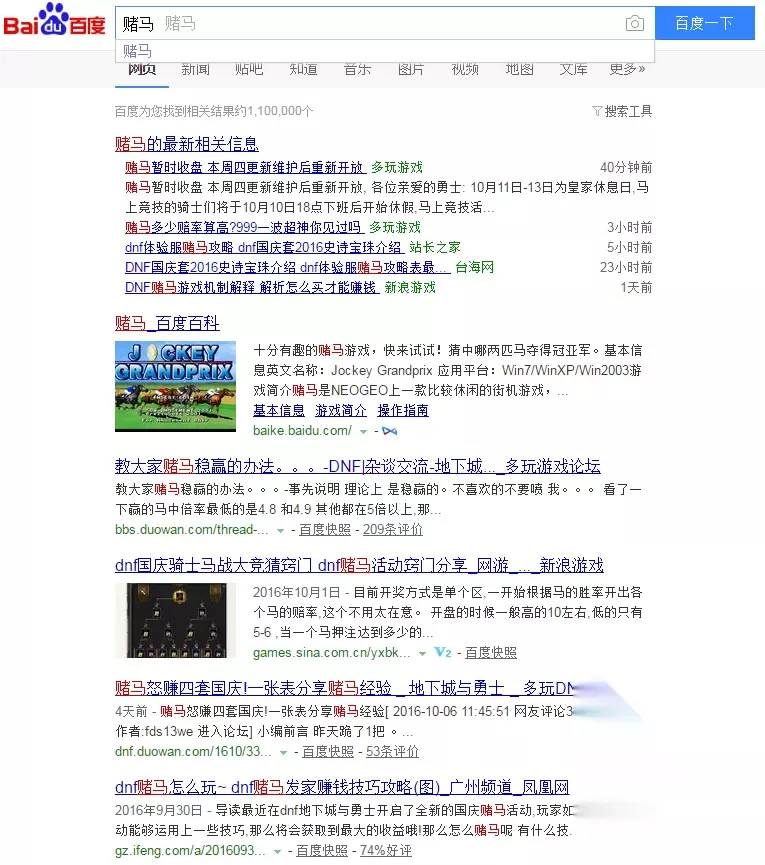Screen dimensions: 765x865
Task: Switch to 图片 tab
Action: click(411, 70)
